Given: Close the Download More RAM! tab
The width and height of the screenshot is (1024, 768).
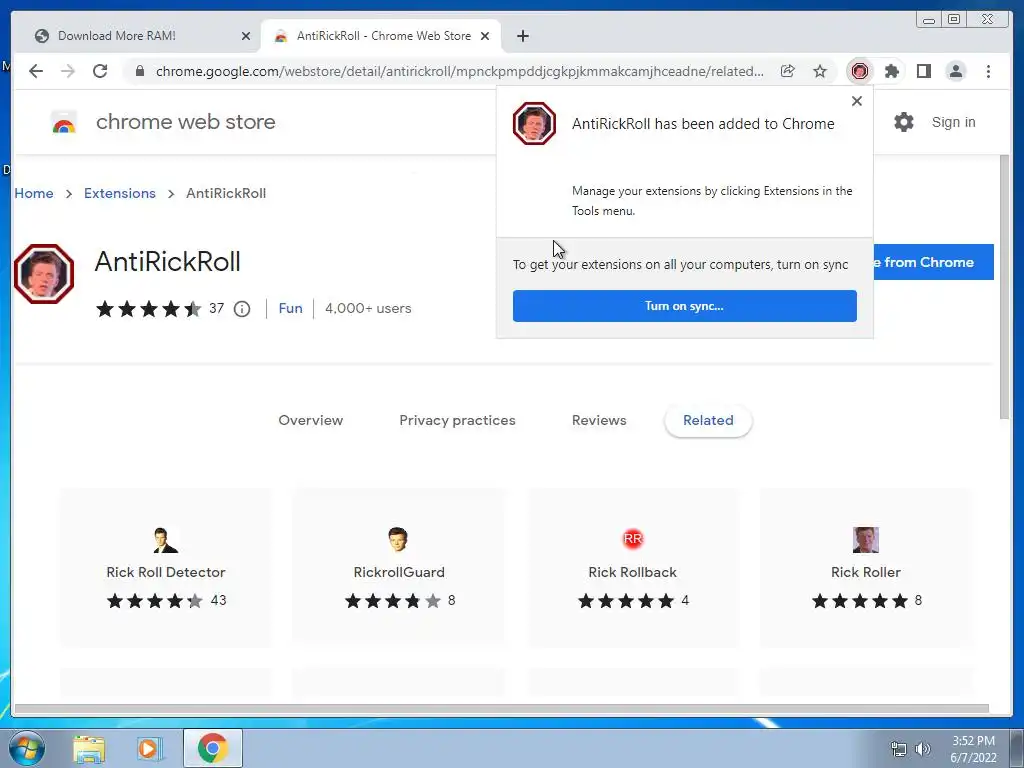Looking at the screenshot, I should 246,36.
